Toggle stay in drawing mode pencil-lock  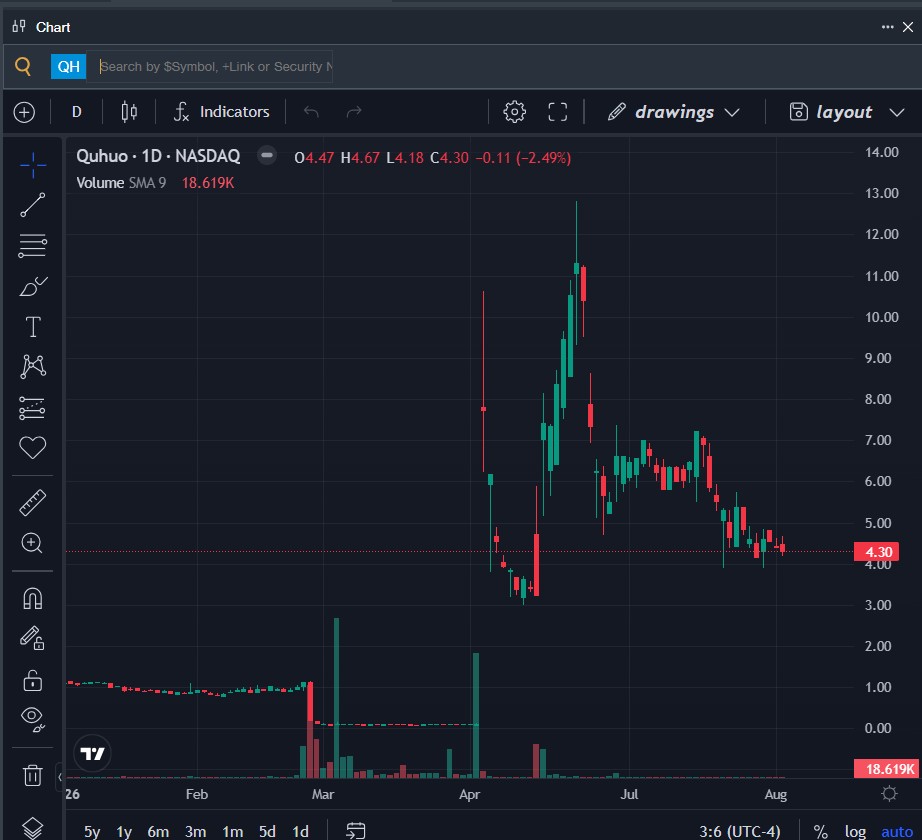[x=32, y=638]
